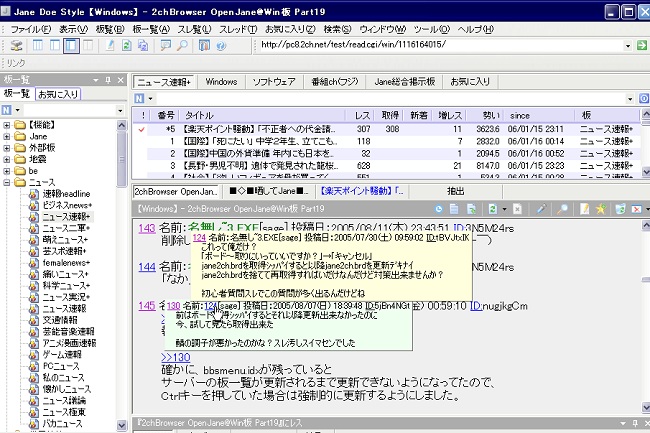Click the bookshelf icon in main toolbar
Screen dimensions: 650x433
[204, 45]
